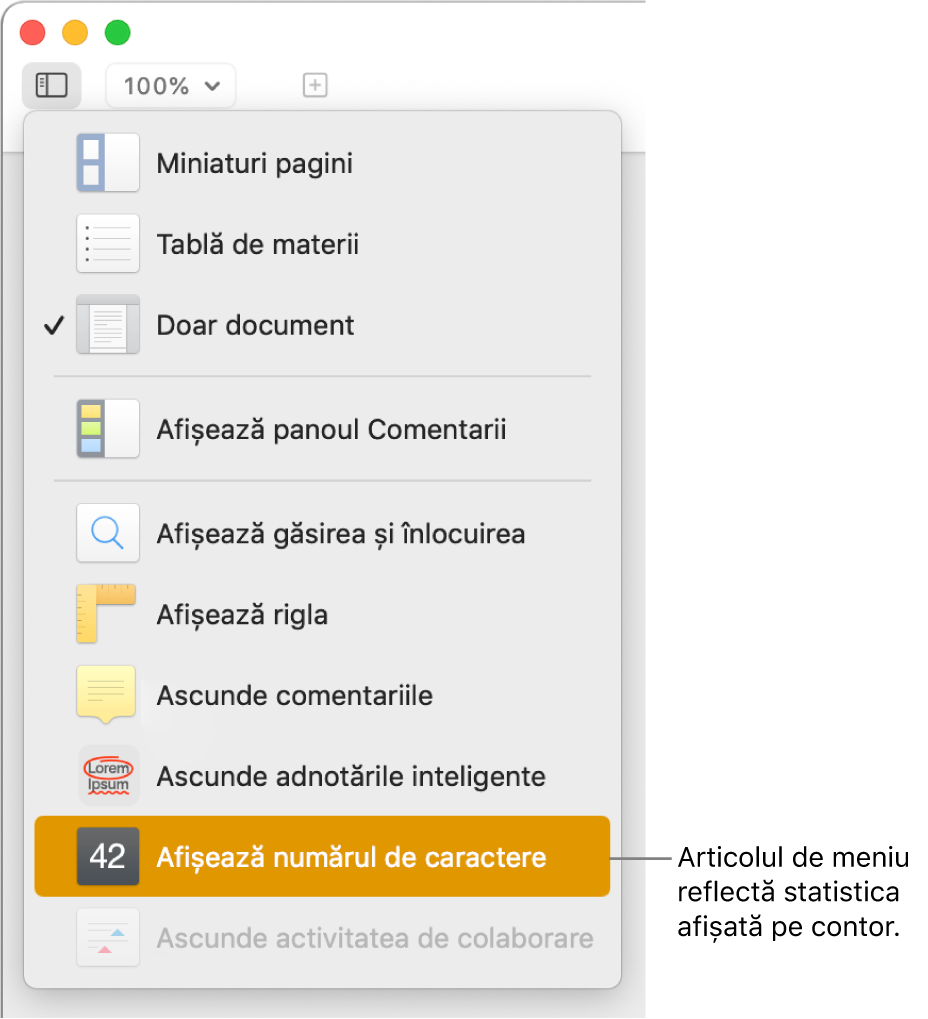Click the Lorem Ipsum smart annotations icon
The height and width of the screenshot is (1019, 928).
108,775
